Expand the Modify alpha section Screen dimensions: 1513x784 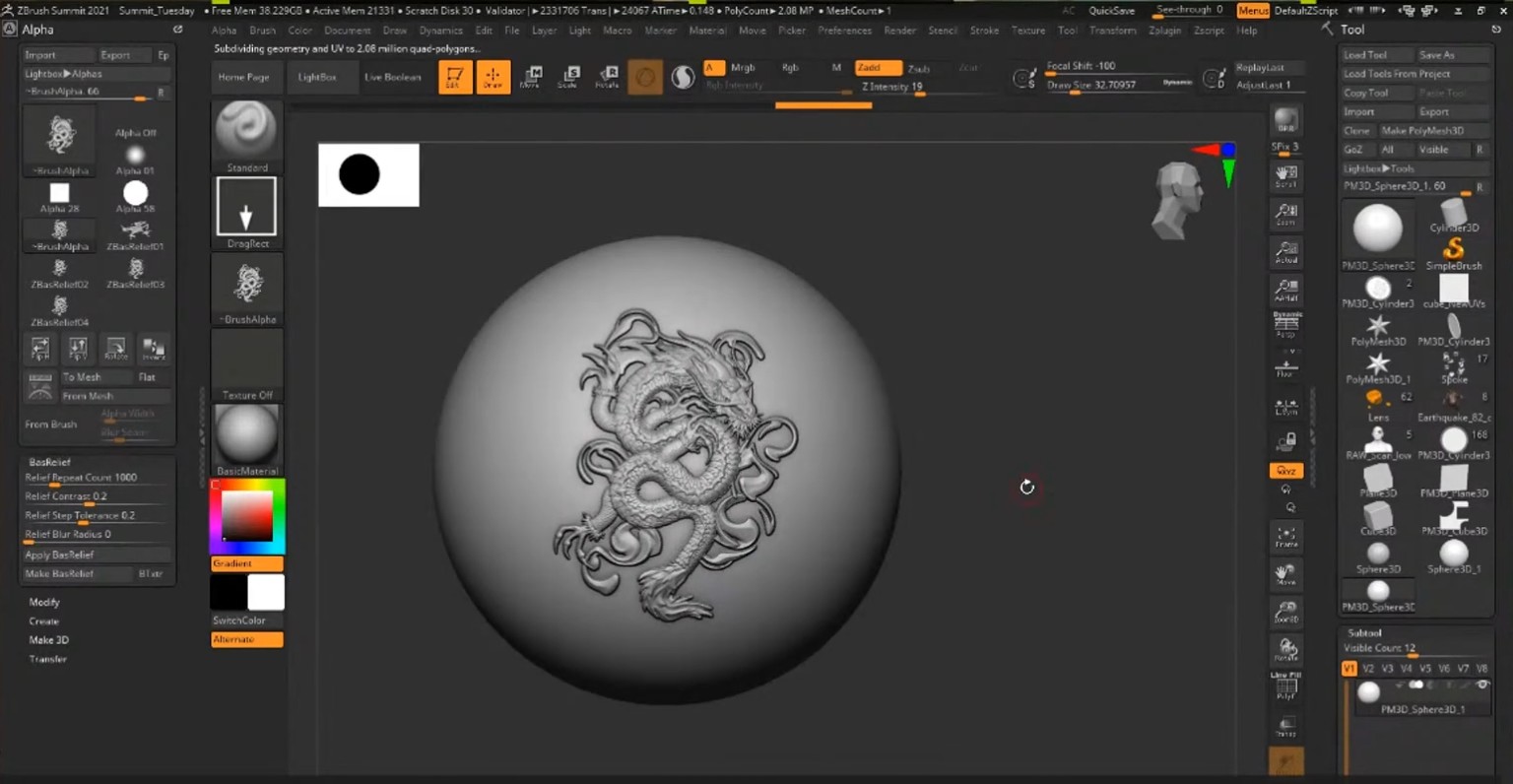[x=44, y=602]
